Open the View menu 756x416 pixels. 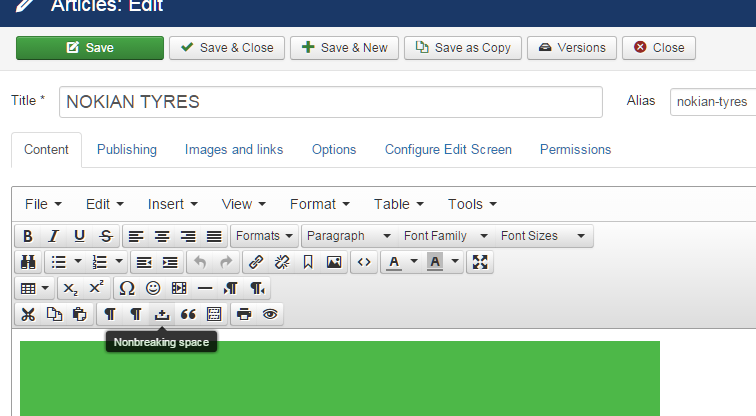243,204
